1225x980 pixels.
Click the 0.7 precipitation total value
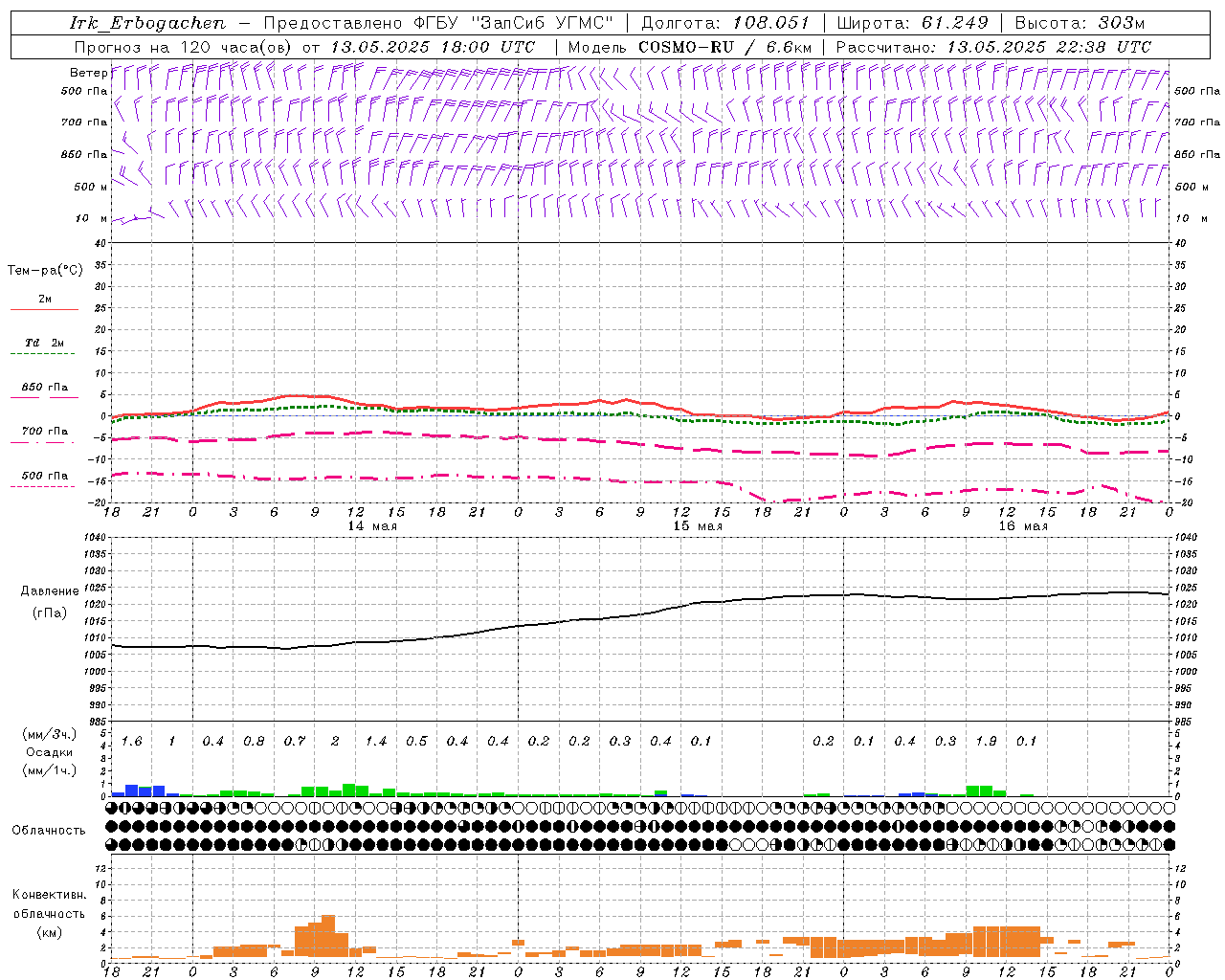tap(294, 742)
